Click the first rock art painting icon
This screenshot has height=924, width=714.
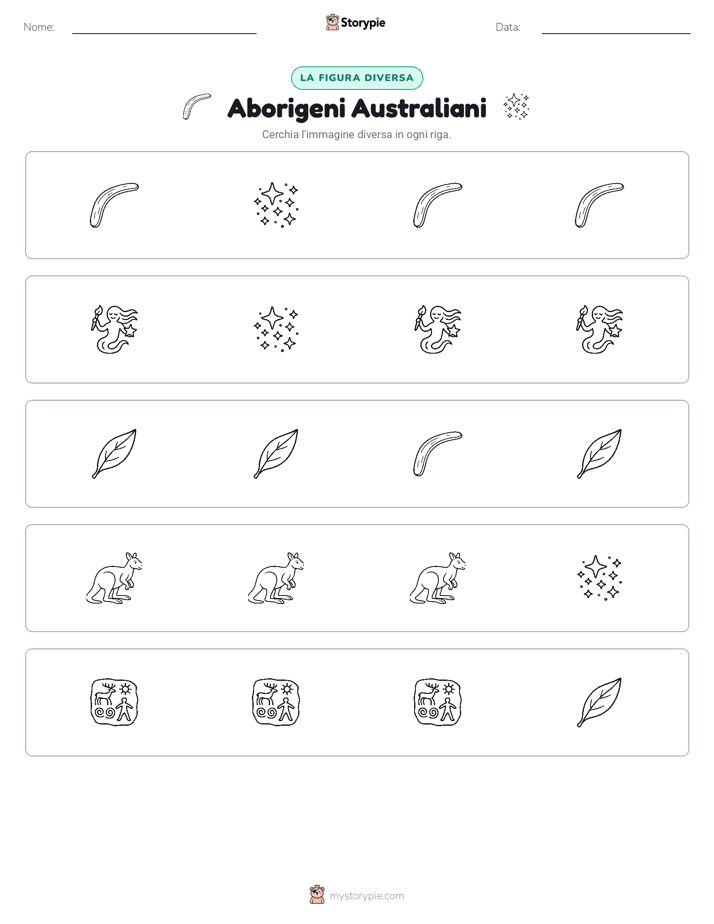114,702
